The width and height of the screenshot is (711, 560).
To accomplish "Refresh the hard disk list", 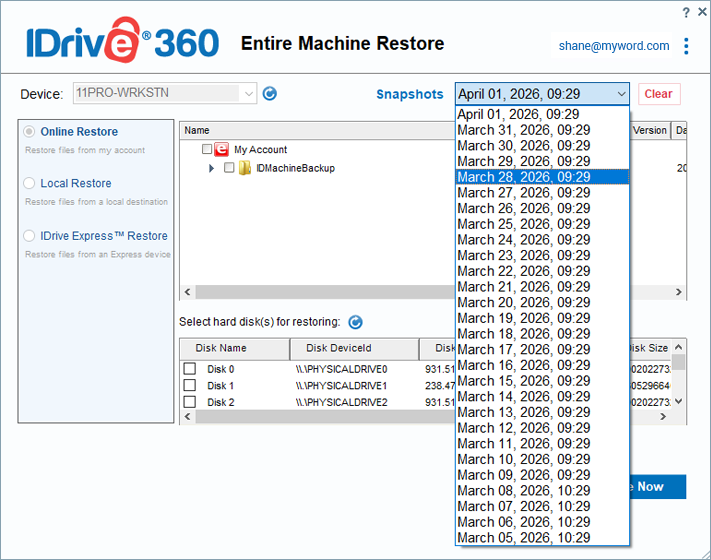I will click(x=355, y=322).
